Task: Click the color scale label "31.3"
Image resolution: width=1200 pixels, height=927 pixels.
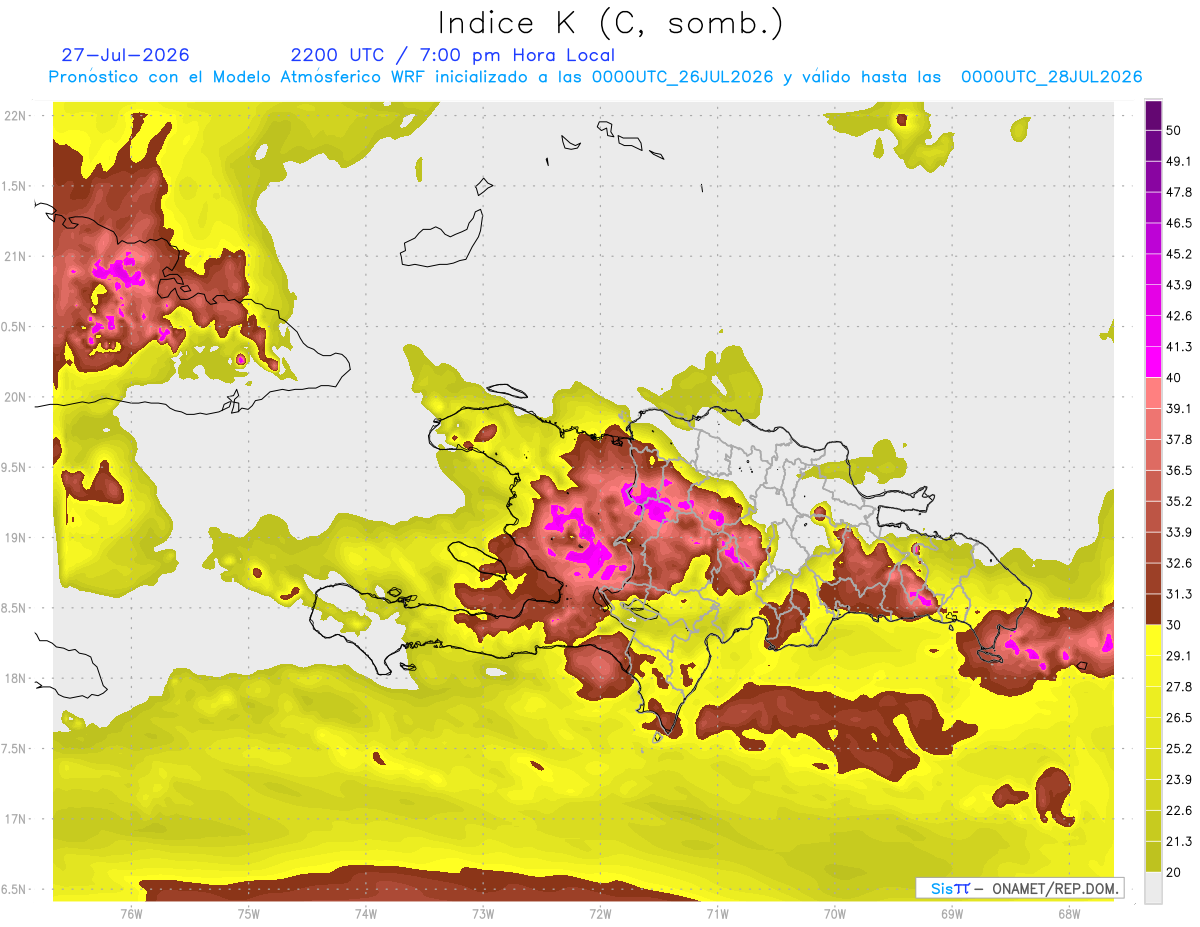Action: 1179,594
